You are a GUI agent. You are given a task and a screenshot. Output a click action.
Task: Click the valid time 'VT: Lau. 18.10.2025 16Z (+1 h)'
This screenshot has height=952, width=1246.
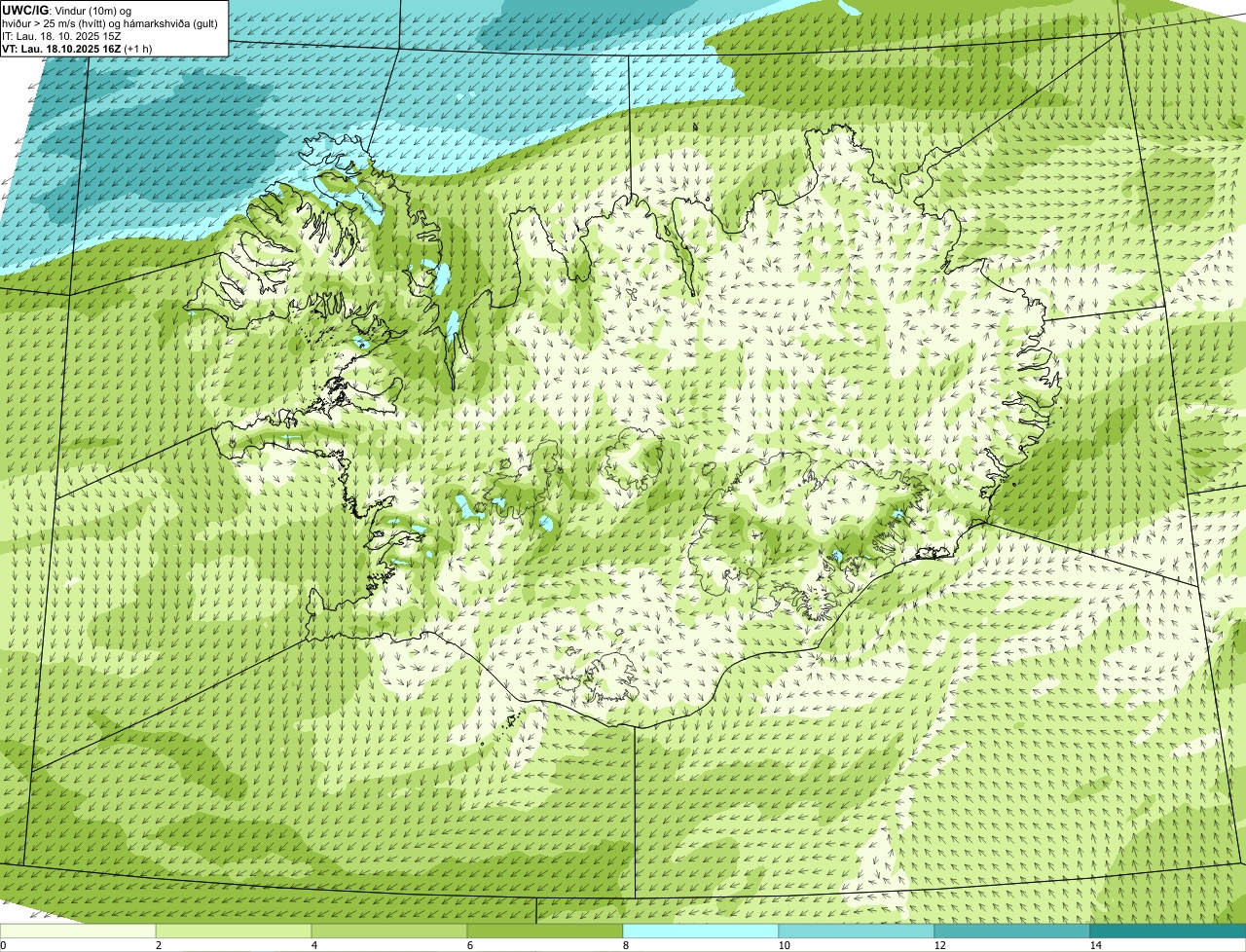[x=77, y=49]
